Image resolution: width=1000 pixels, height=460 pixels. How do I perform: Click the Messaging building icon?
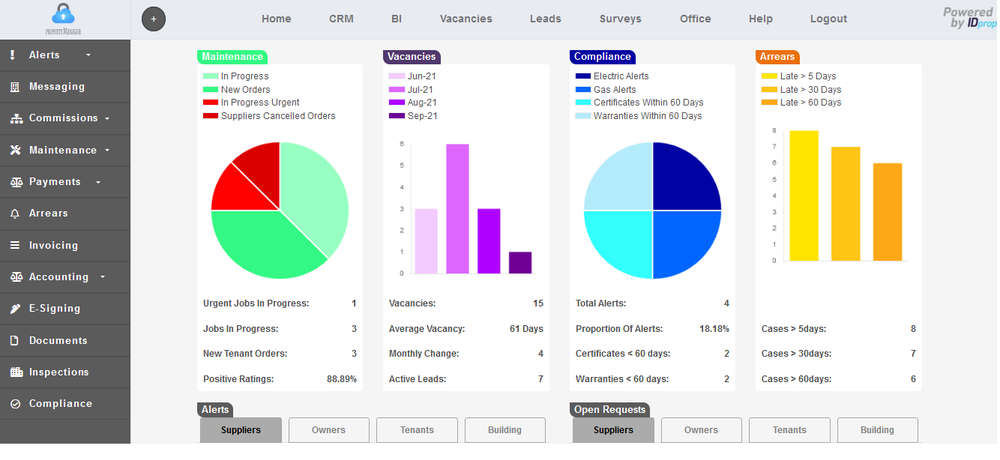[x=15, y=87]
